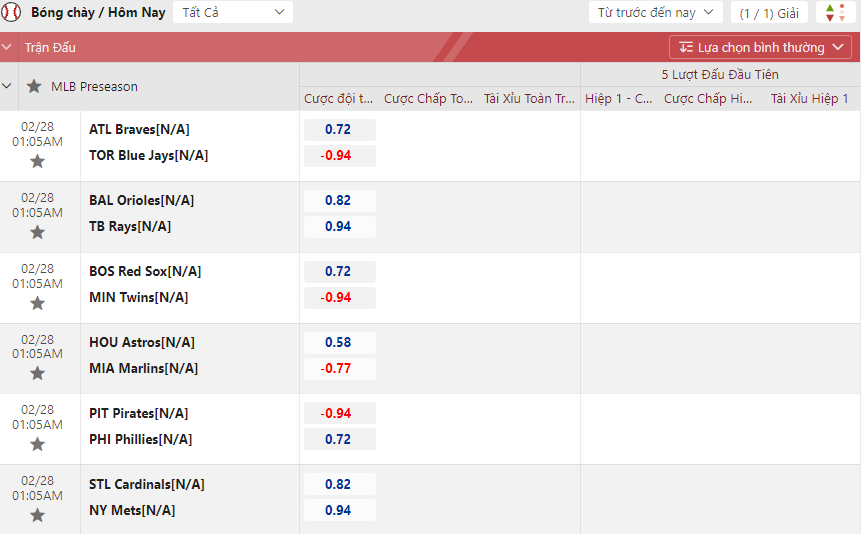
Task: Star the BOS Red Sox vs MIN Twins match
Action: coord(38,303)
